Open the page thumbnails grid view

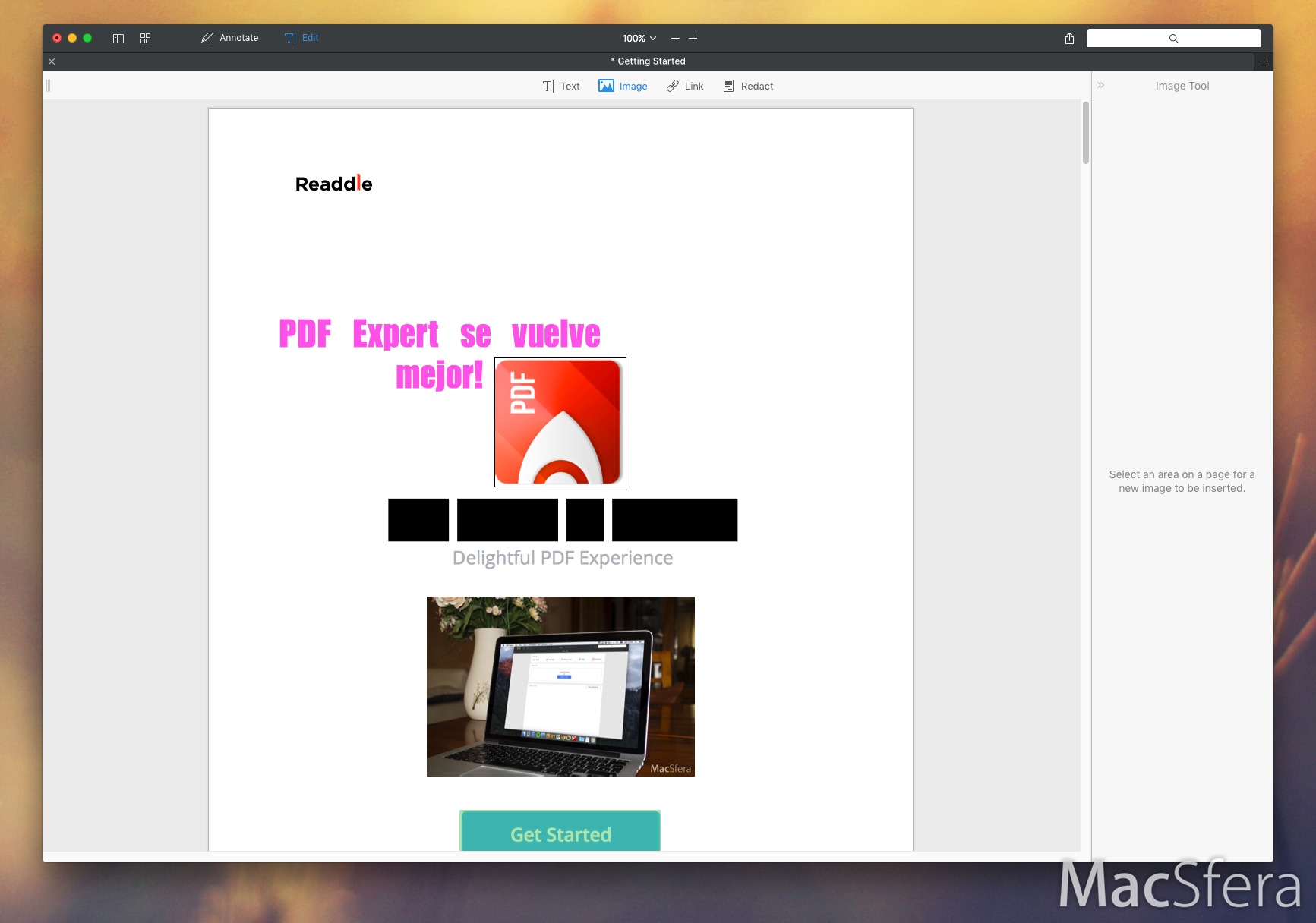coord(146,38)
